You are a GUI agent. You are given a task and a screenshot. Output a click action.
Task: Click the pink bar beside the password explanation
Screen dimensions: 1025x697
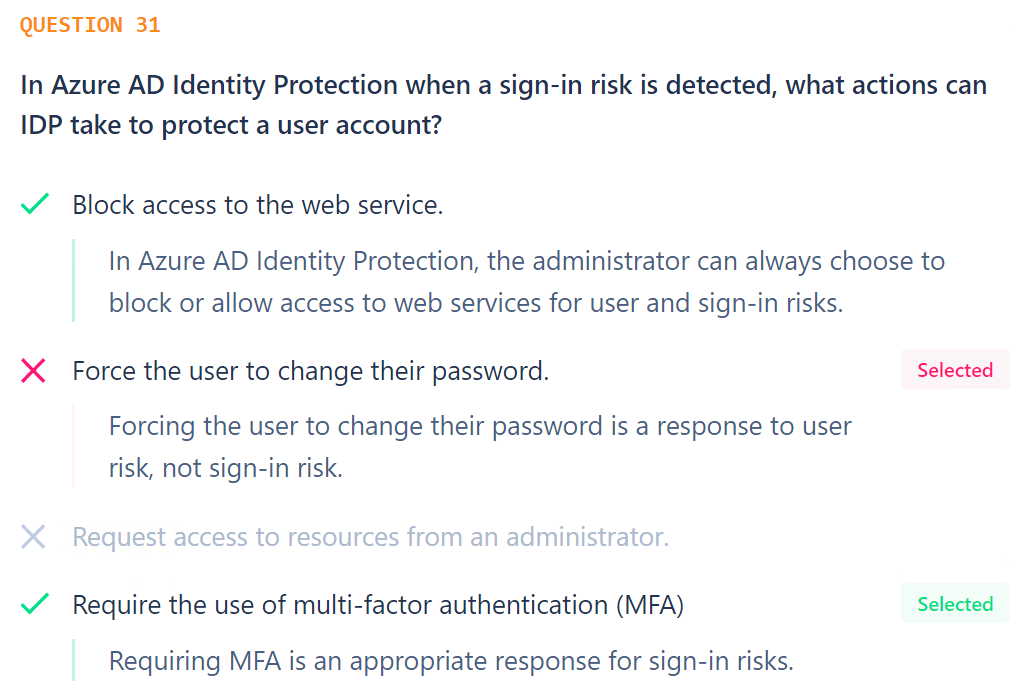[73, 446]
